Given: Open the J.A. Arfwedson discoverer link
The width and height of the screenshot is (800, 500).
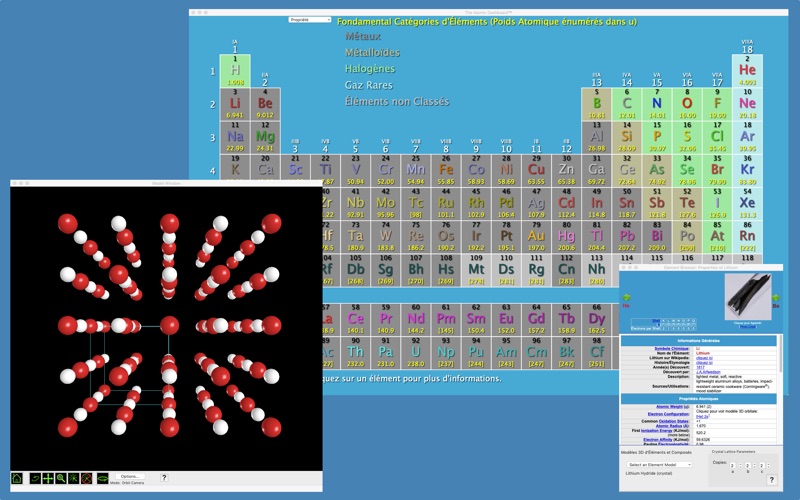Looking at the screenshot, I should [x=708, y=372].
